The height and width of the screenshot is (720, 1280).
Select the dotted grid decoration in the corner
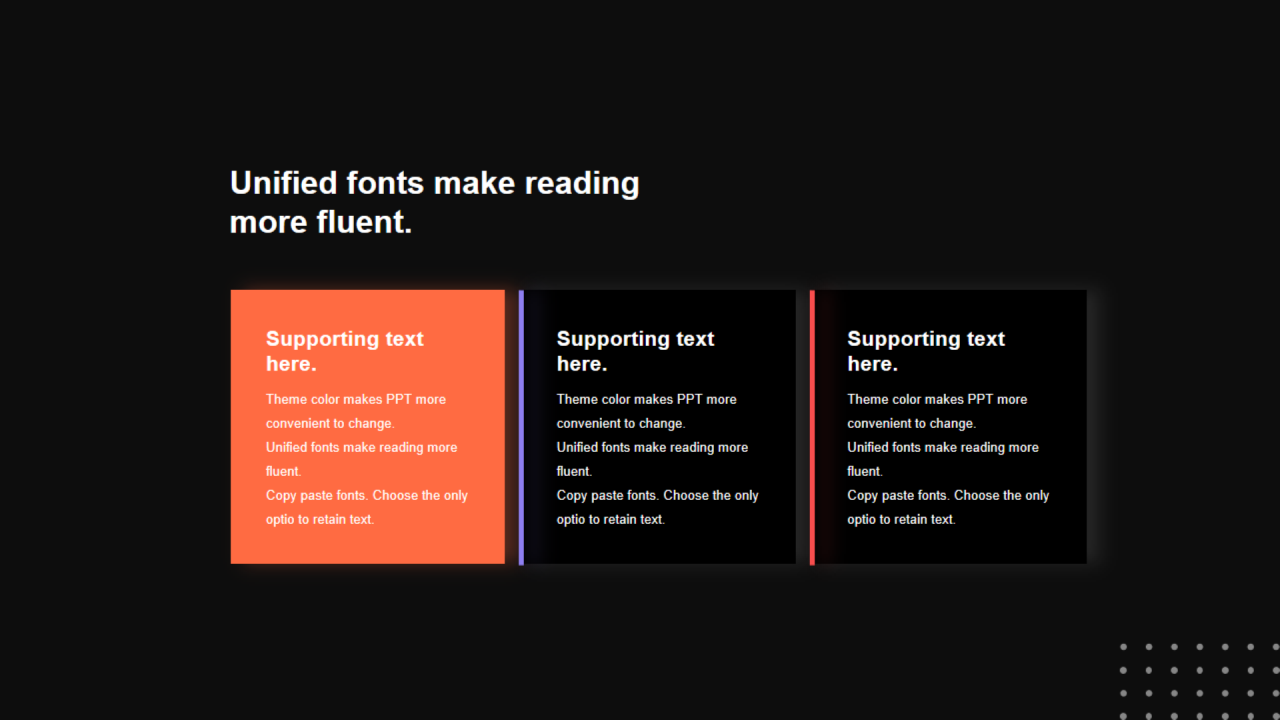click(1199, 681)
